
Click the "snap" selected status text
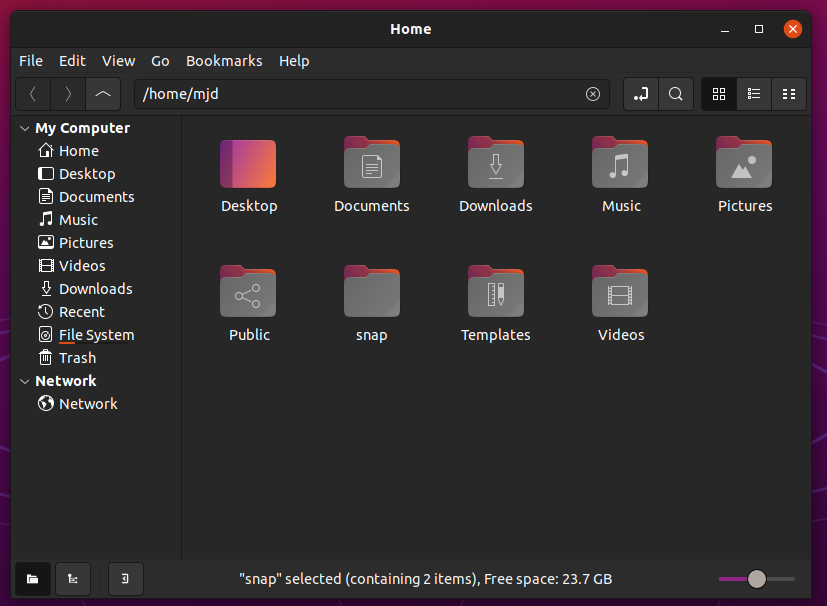[x=426, y=579]
